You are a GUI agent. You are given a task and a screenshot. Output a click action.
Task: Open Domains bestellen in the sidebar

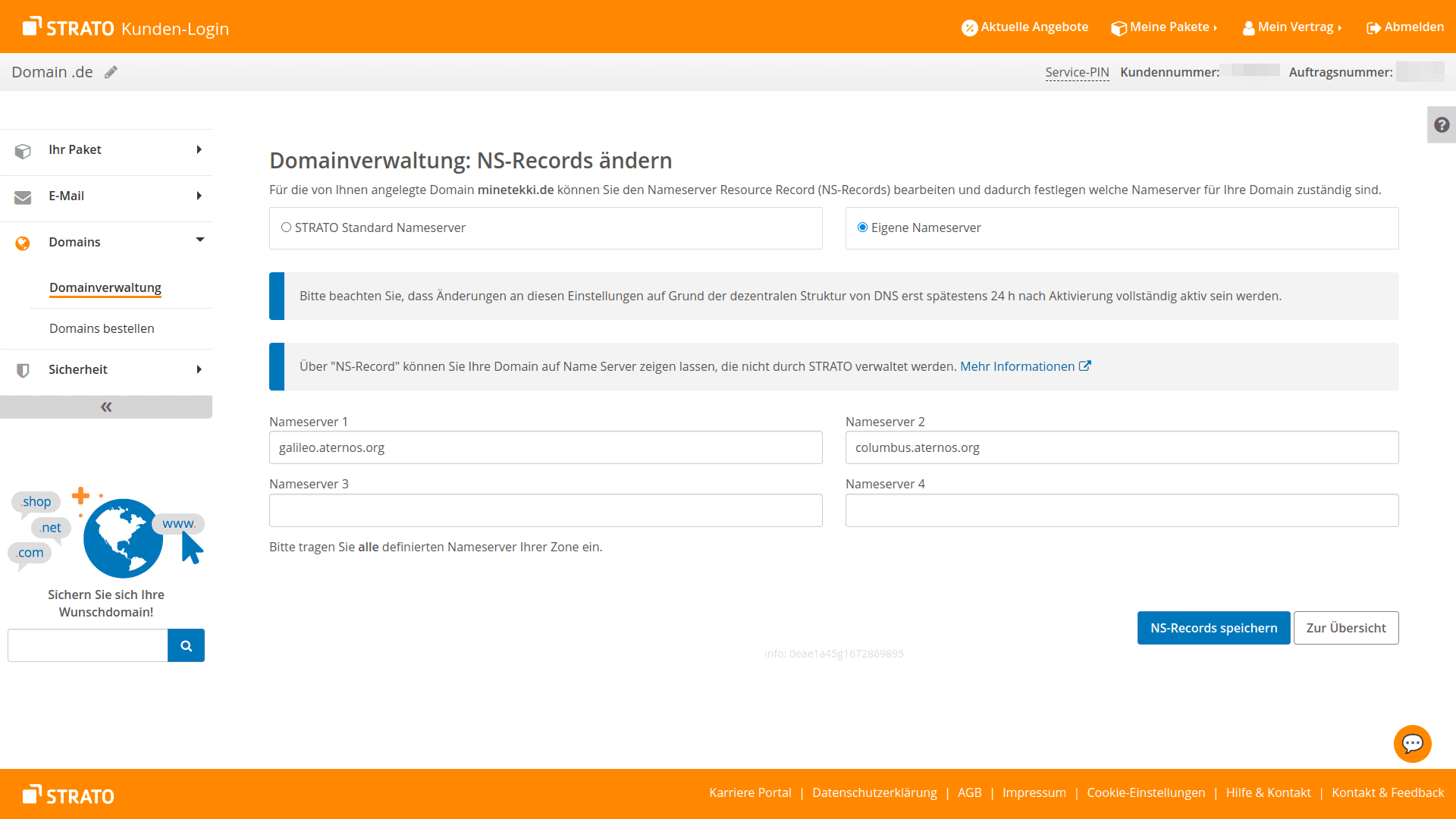[x=102, y=328]
